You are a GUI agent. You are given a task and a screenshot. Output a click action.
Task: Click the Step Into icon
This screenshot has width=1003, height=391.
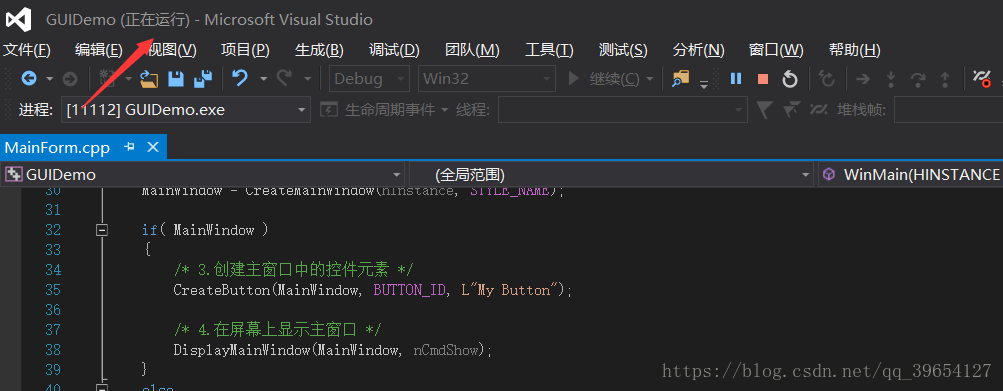coord(890,79)
